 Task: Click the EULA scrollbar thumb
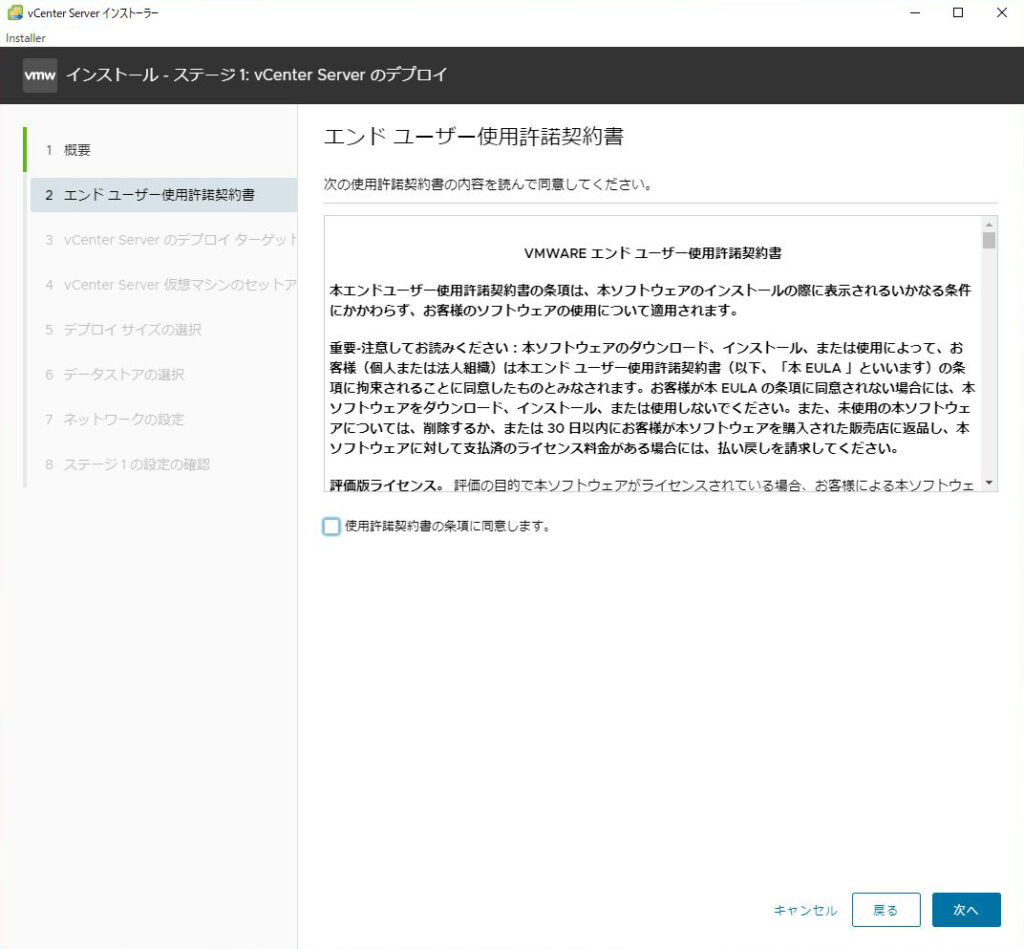[989, 240]
